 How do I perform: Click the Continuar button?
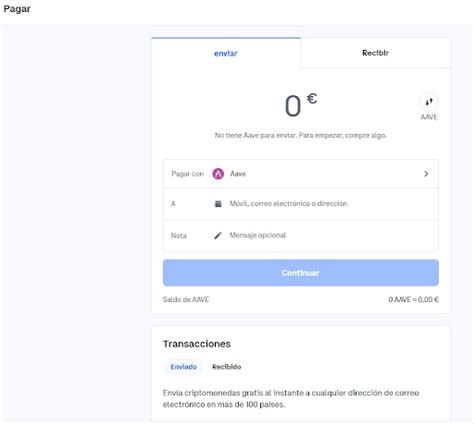tap(301, 273)
